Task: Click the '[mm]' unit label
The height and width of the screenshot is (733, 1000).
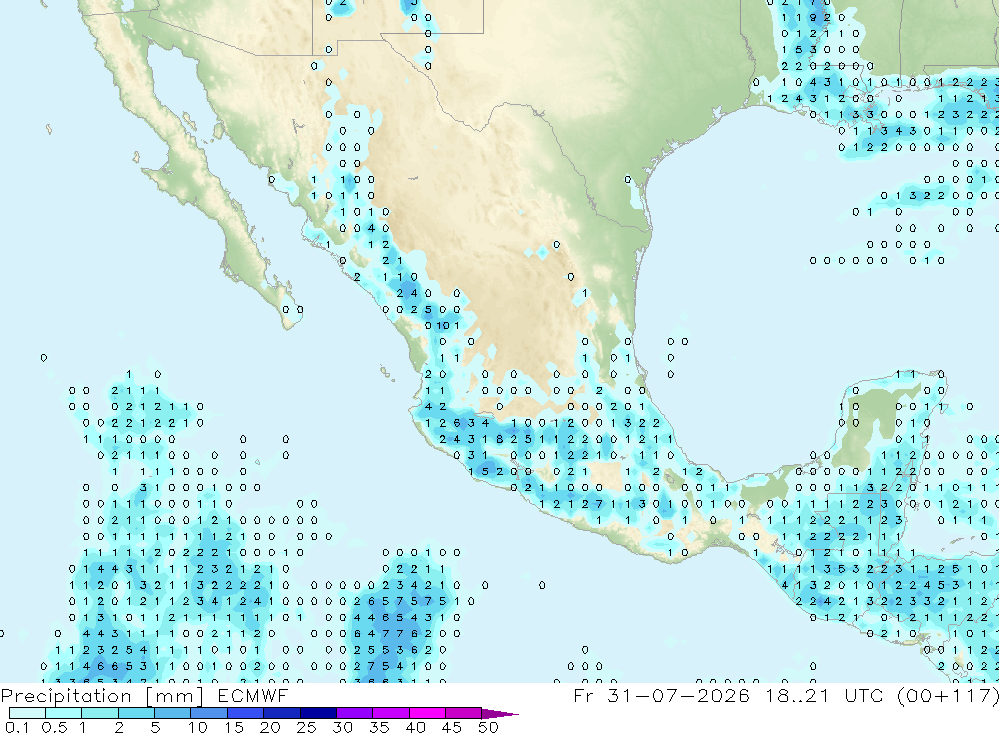Action: pyautogui.click(x=174, y=696)
